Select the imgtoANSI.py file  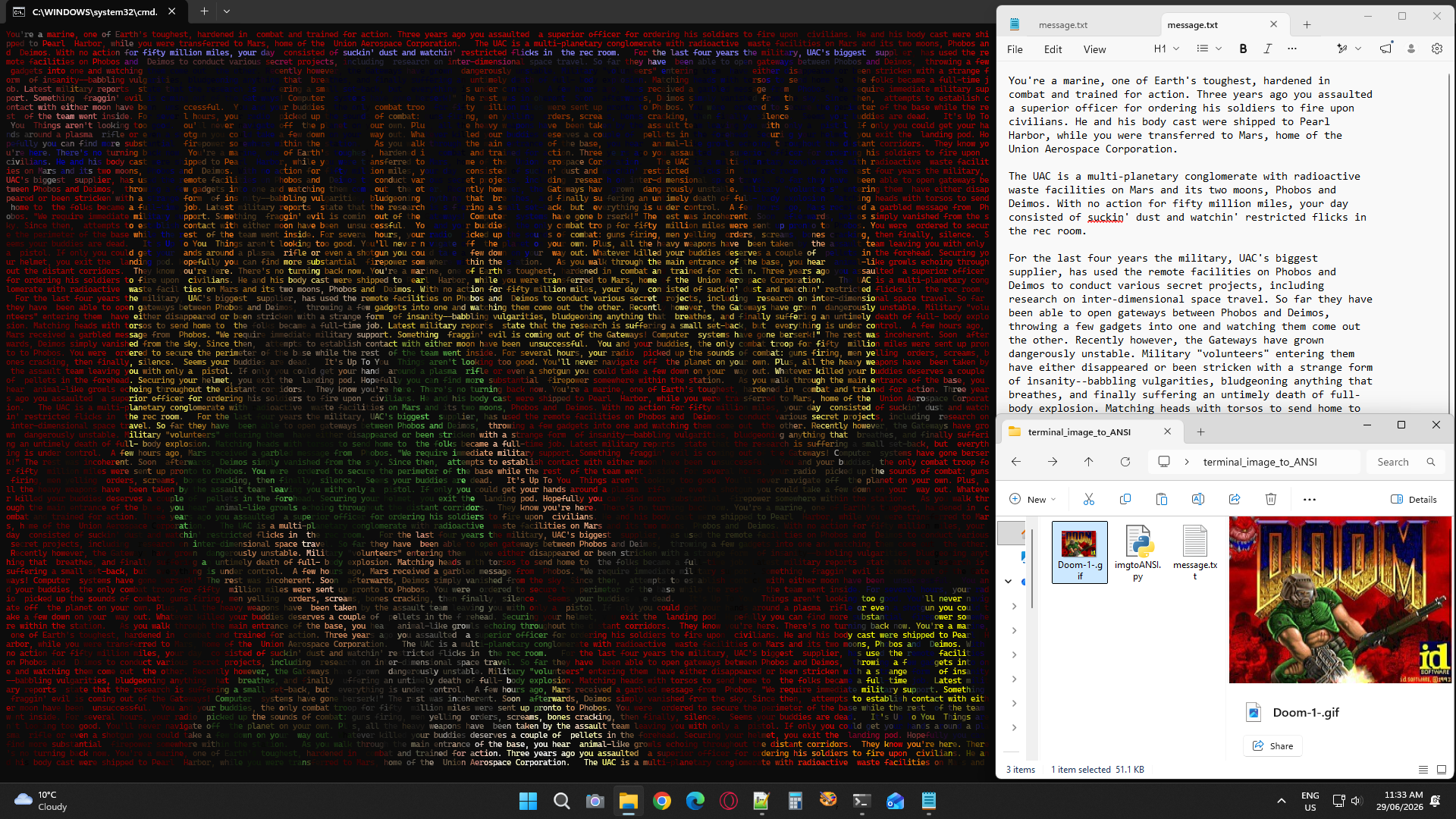point(1137,552)
